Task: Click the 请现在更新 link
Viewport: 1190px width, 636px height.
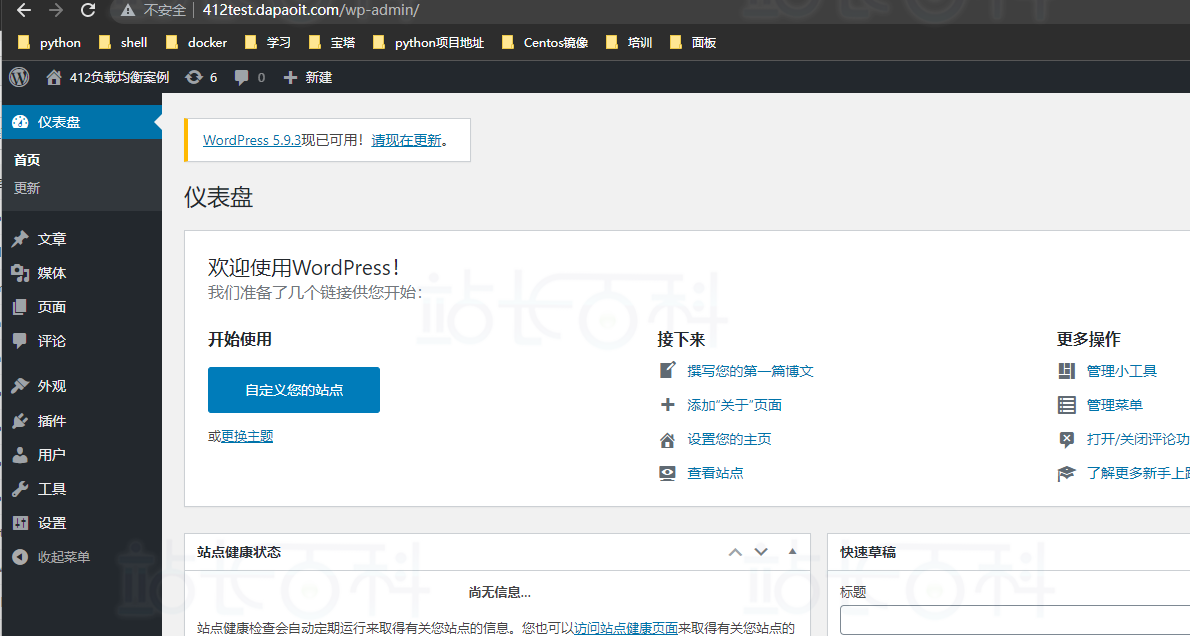Action: pos(406,140)
